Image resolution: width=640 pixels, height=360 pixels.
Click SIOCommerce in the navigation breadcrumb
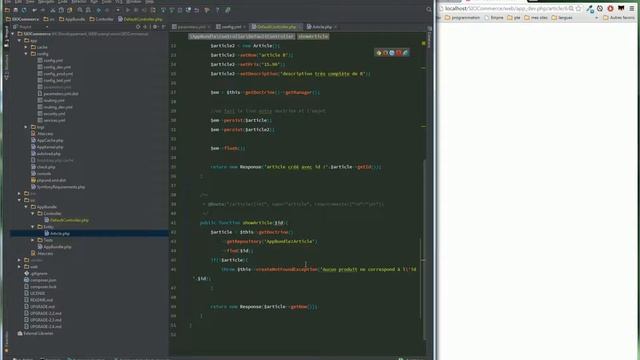point(22,19)
